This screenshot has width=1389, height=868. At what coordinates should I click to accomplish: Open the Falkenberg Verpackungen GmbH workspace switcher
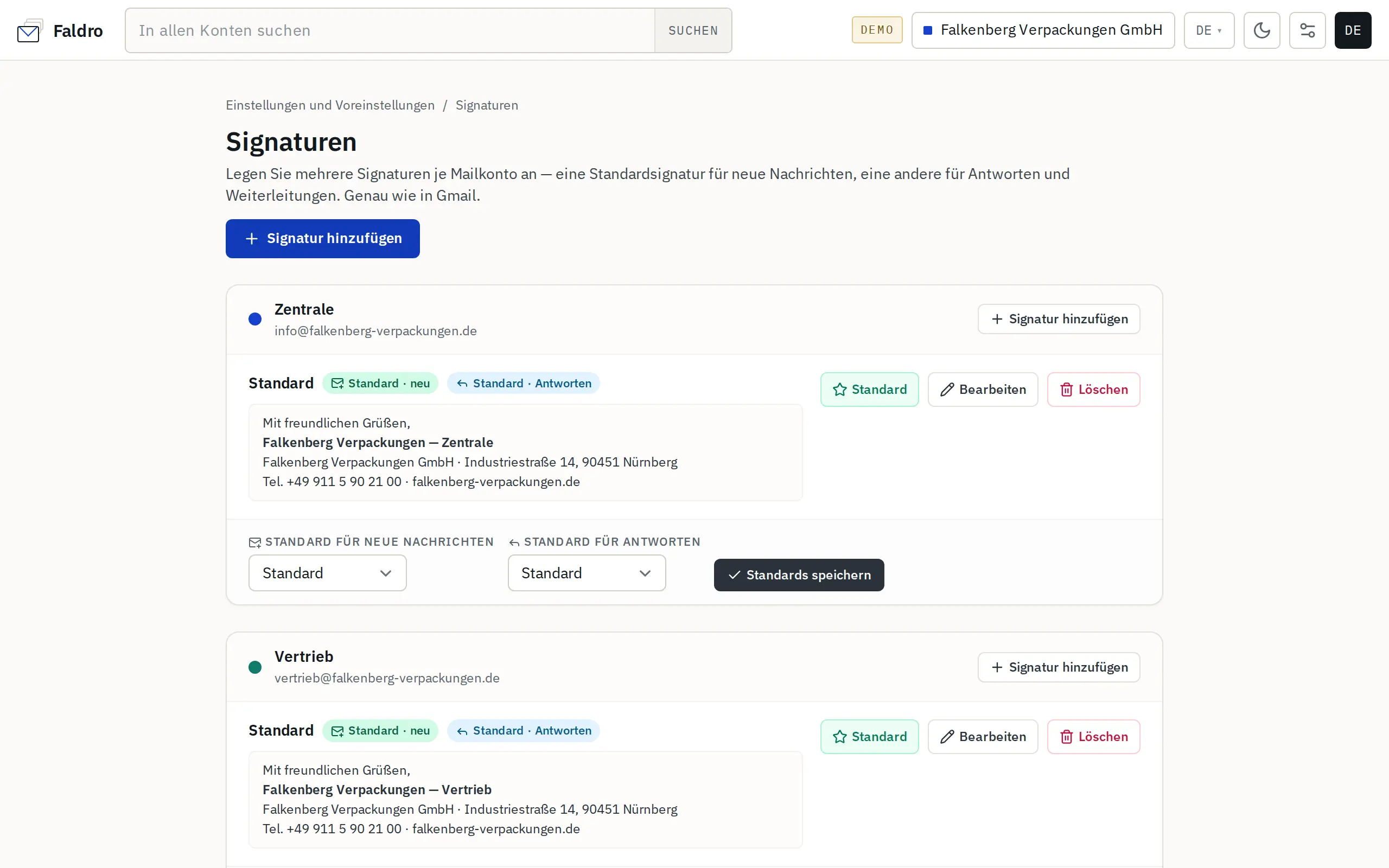click(1043, 30)
